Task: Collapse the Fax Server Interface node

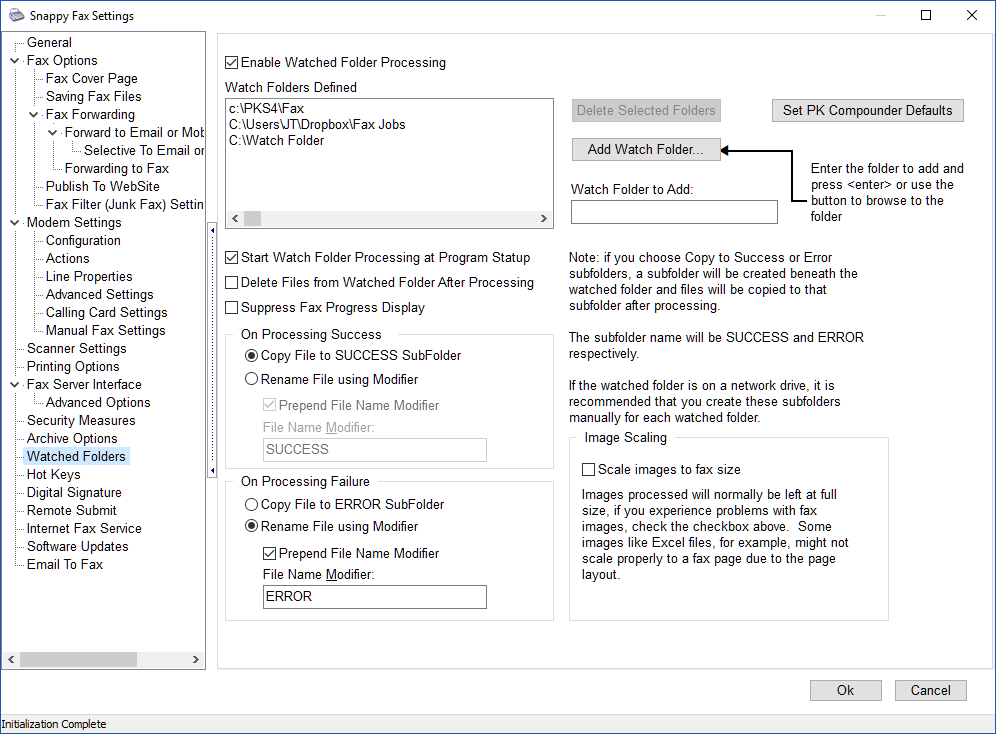Action: point(14,385)
